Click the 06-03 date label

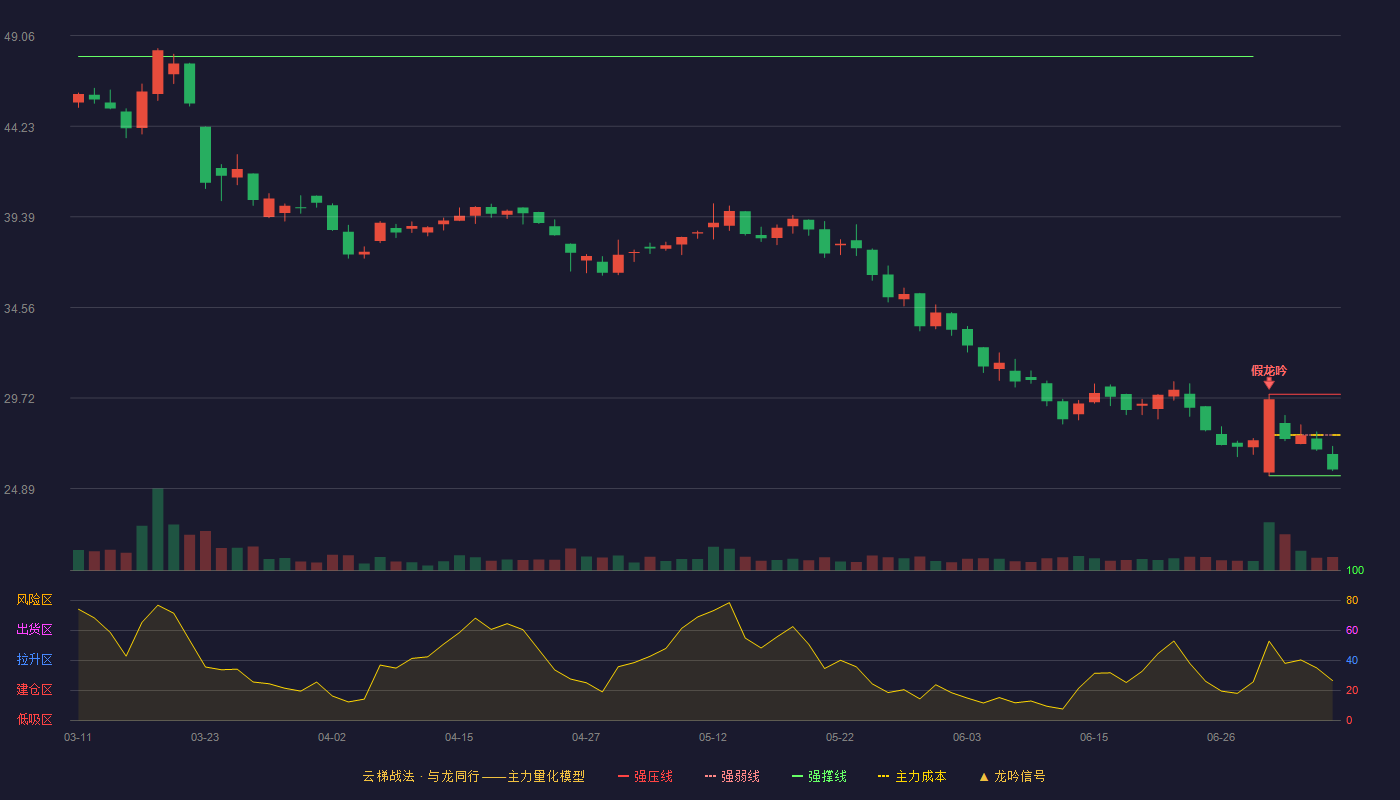[967, 737]
